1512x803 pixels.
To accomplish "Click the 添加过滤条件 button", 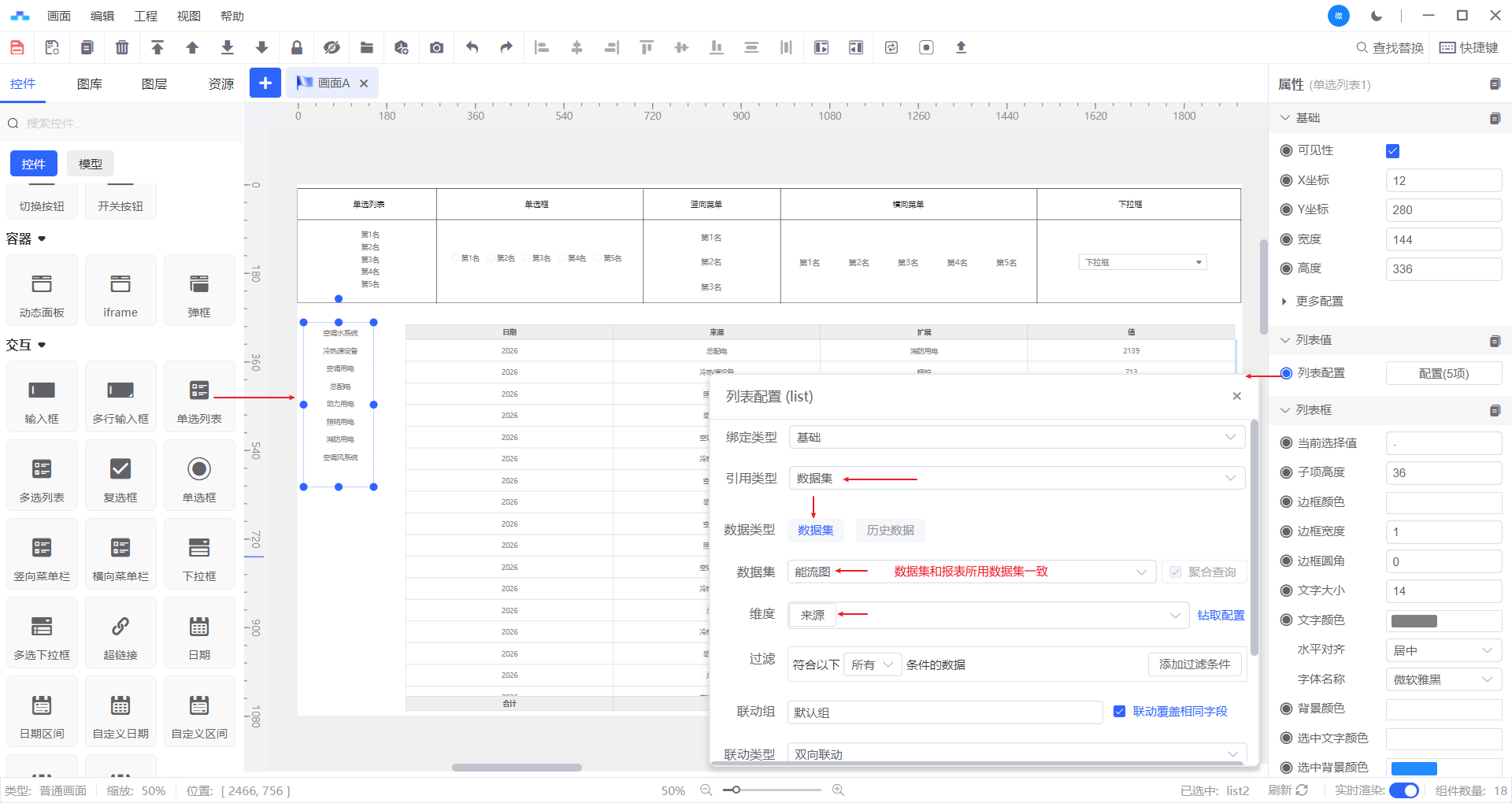I will (x=1194, y=664).
